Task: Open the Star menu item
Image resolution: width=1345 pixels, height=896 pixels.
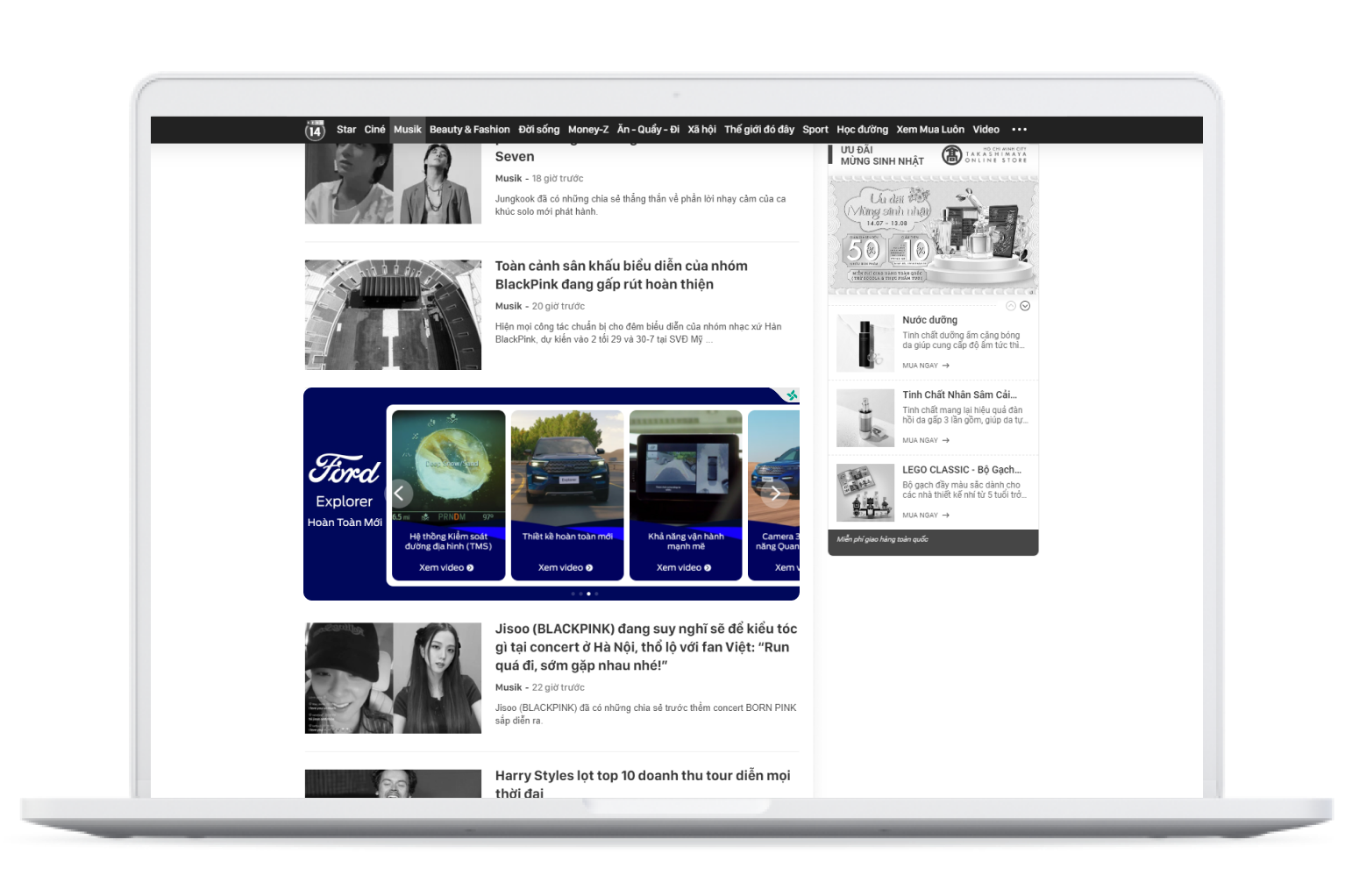Action: (x=346, y=130)
